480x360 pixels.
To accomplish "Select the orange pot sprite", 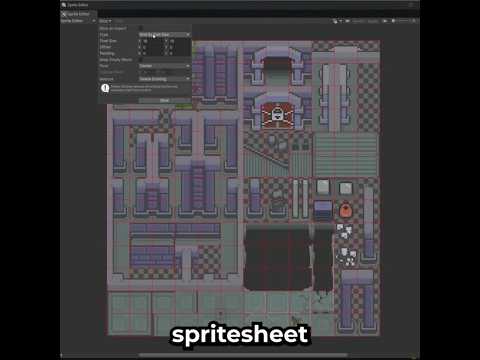I will click(345, 210).
